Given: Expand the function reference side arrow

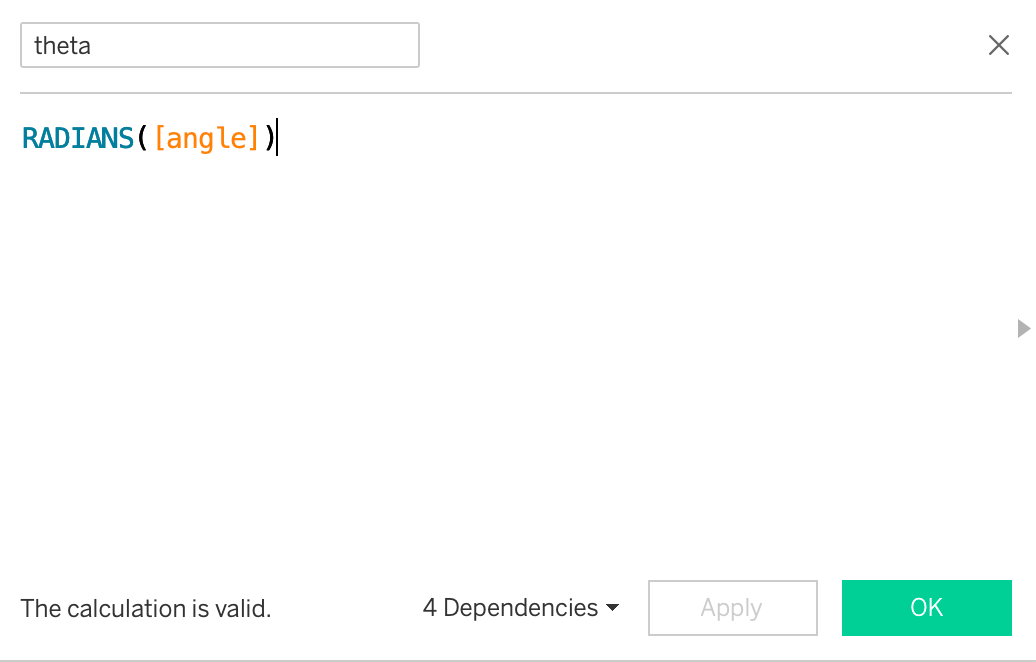Looking at the screenshot, I should tap(1023, 328).
